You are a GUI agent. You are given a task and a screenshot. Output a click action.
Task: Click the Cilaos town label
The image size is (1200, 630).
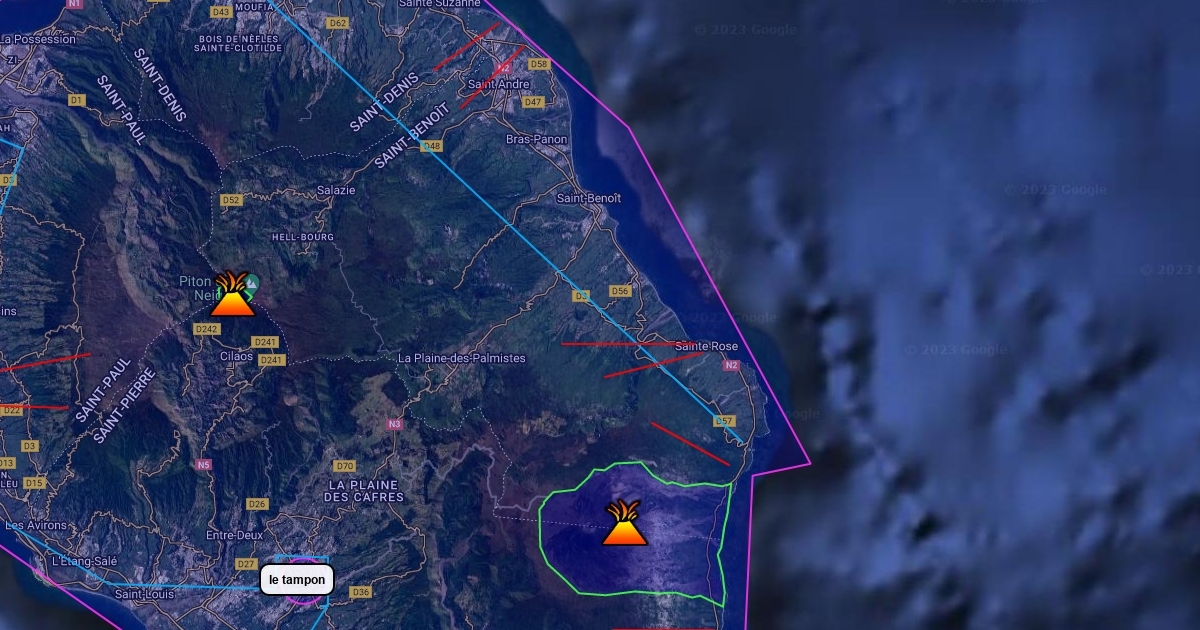[237, 356]
